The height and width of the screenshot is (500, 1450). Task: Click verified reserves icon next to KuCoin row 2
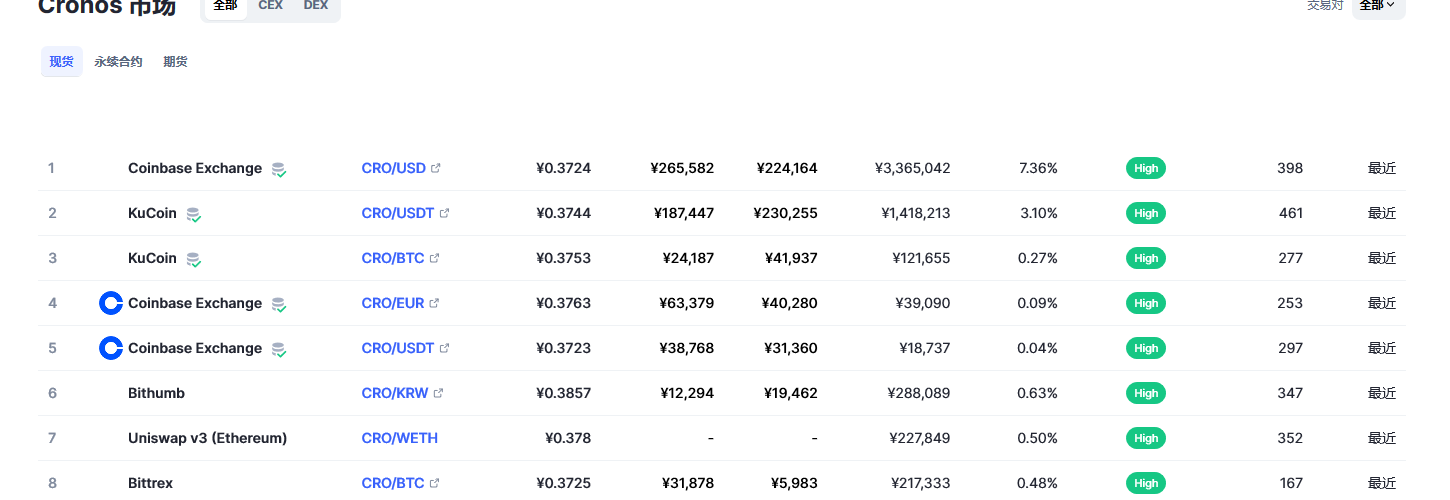click(193, 214)
